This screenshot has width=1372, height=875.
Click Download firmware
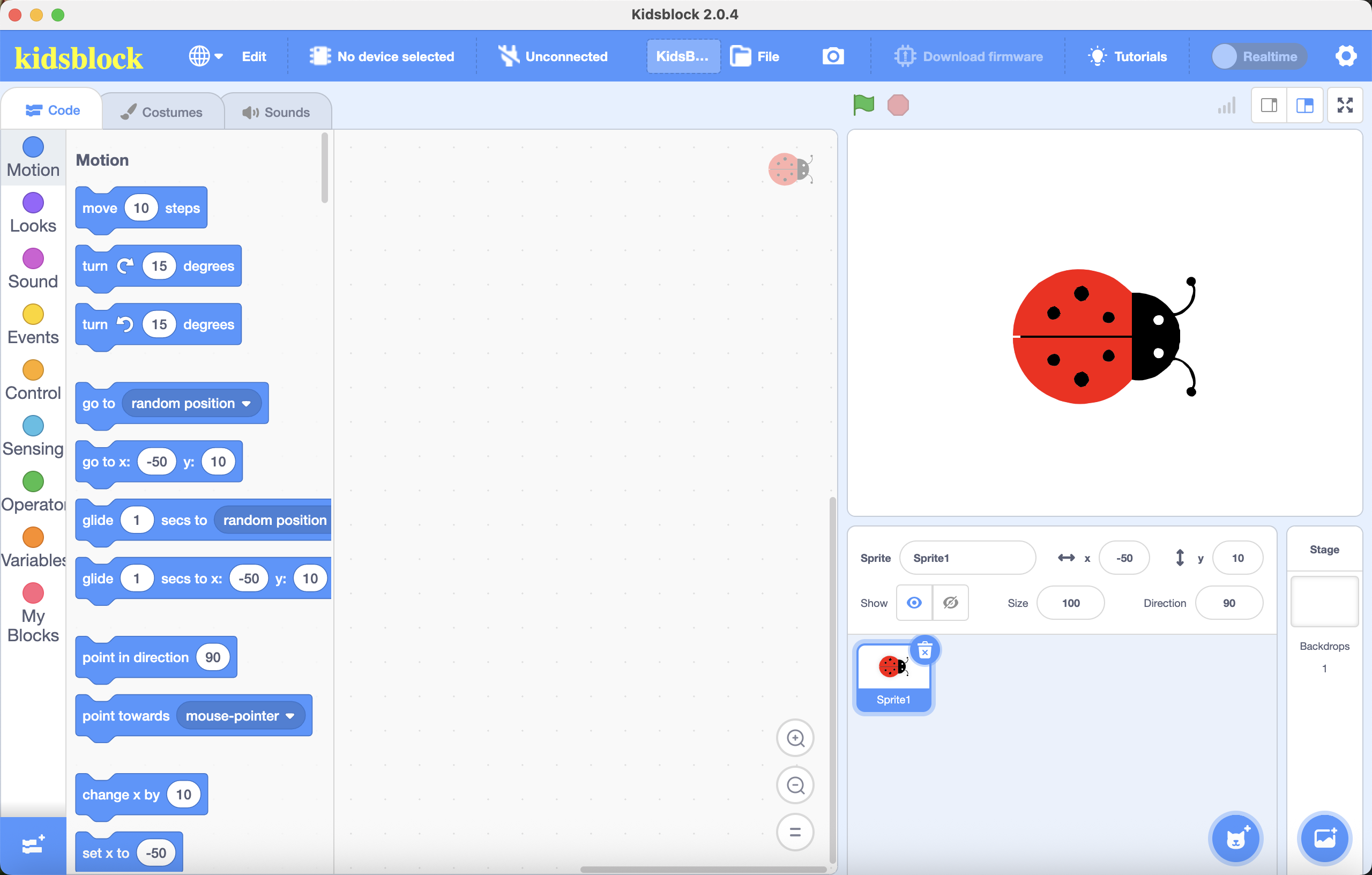point(968,56)
